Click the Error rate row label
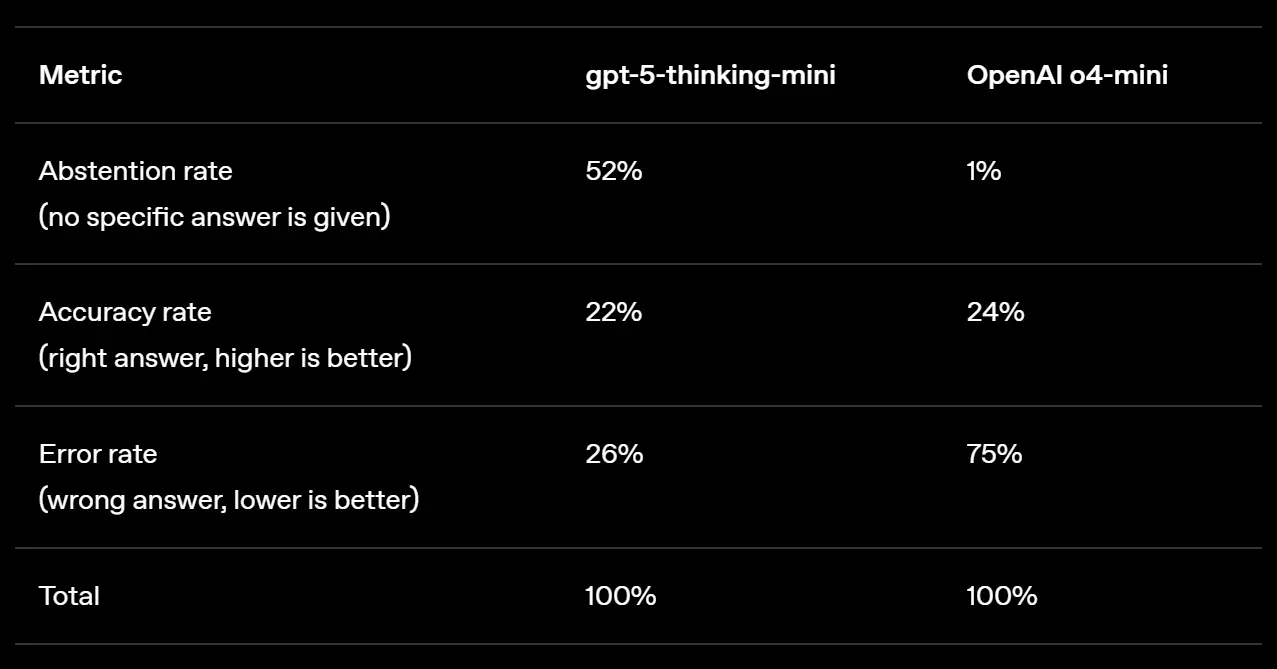Viewport: 1277px width, 669px height. point(98,454)
